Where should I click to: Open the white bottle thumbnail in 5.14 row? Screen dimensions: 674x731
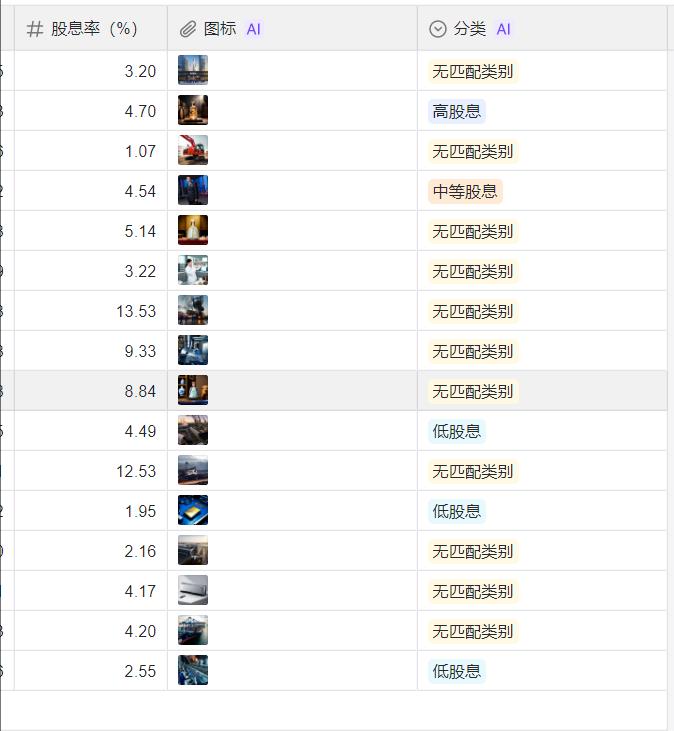[193, 230]
